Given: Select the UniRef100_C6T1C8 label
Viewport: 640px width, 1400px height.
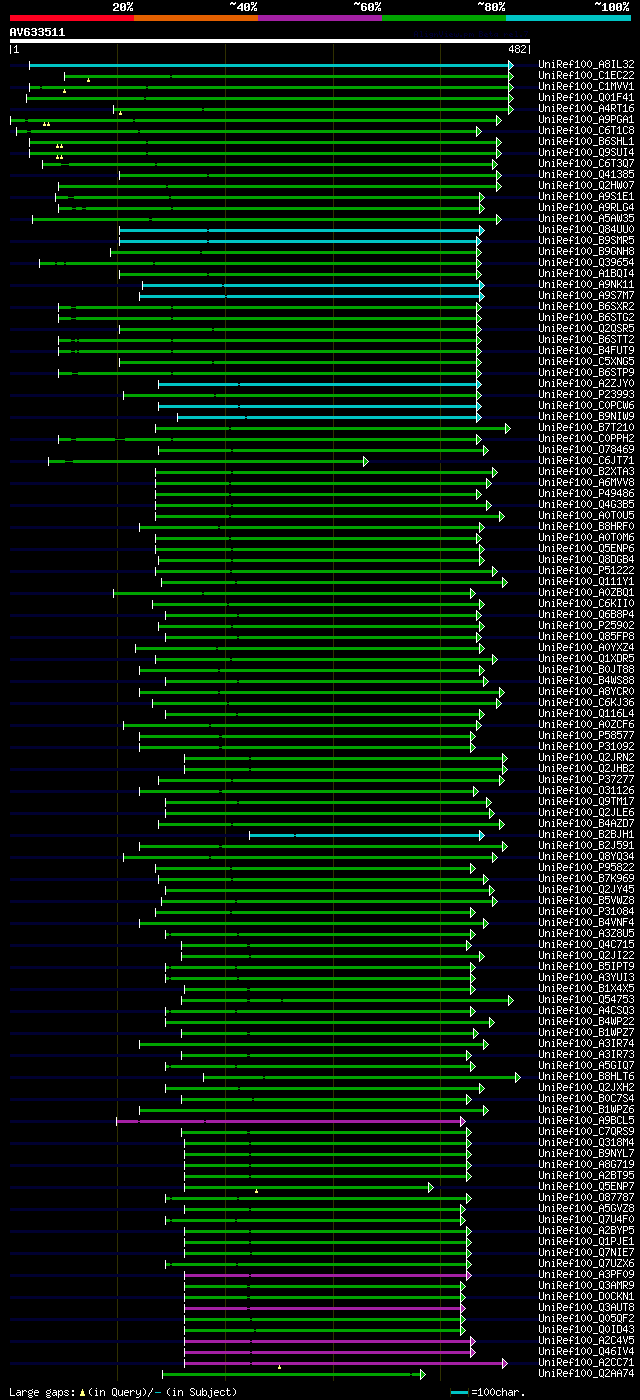Looking at the screenshot, I should 586,130.
